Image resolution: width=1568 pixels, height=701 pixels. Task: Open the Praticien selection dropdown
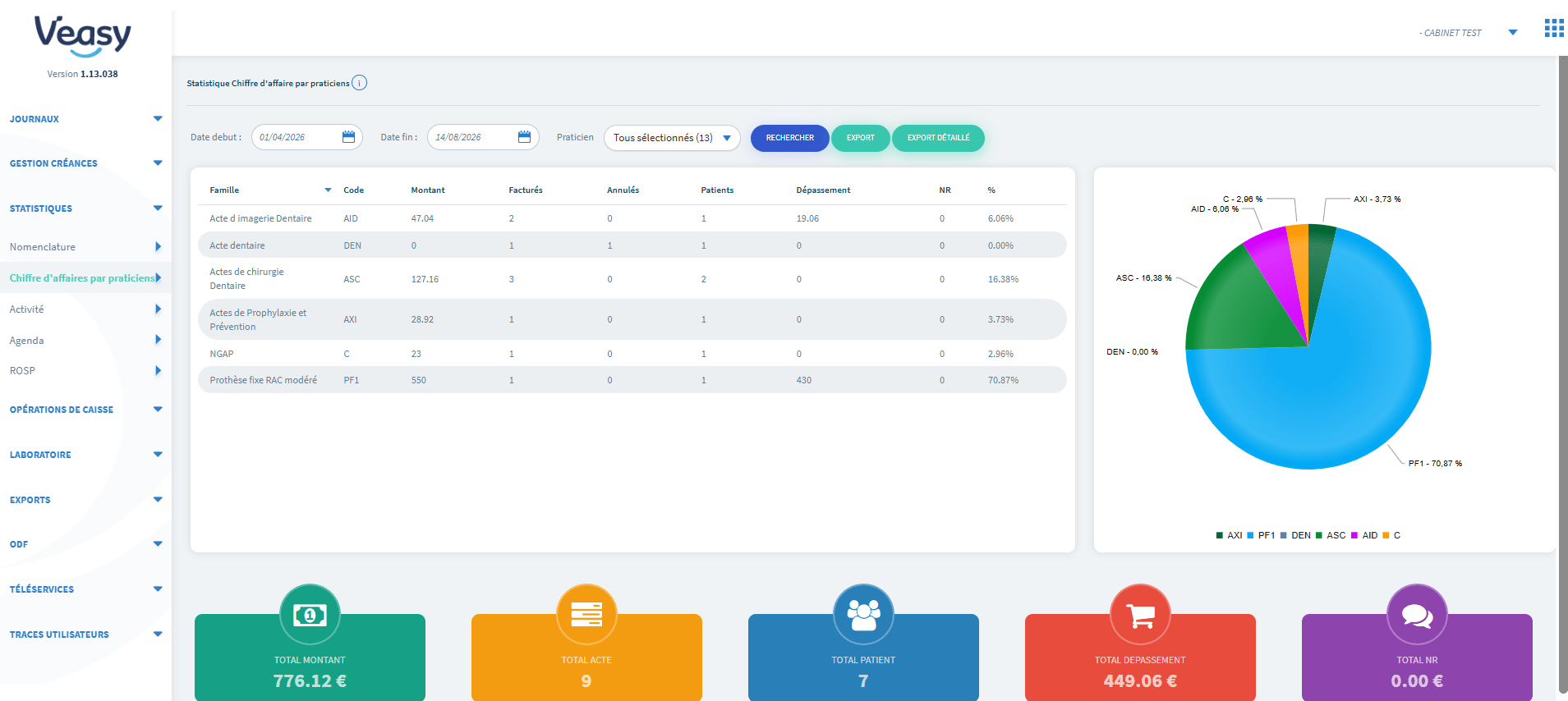click(672, 138)
